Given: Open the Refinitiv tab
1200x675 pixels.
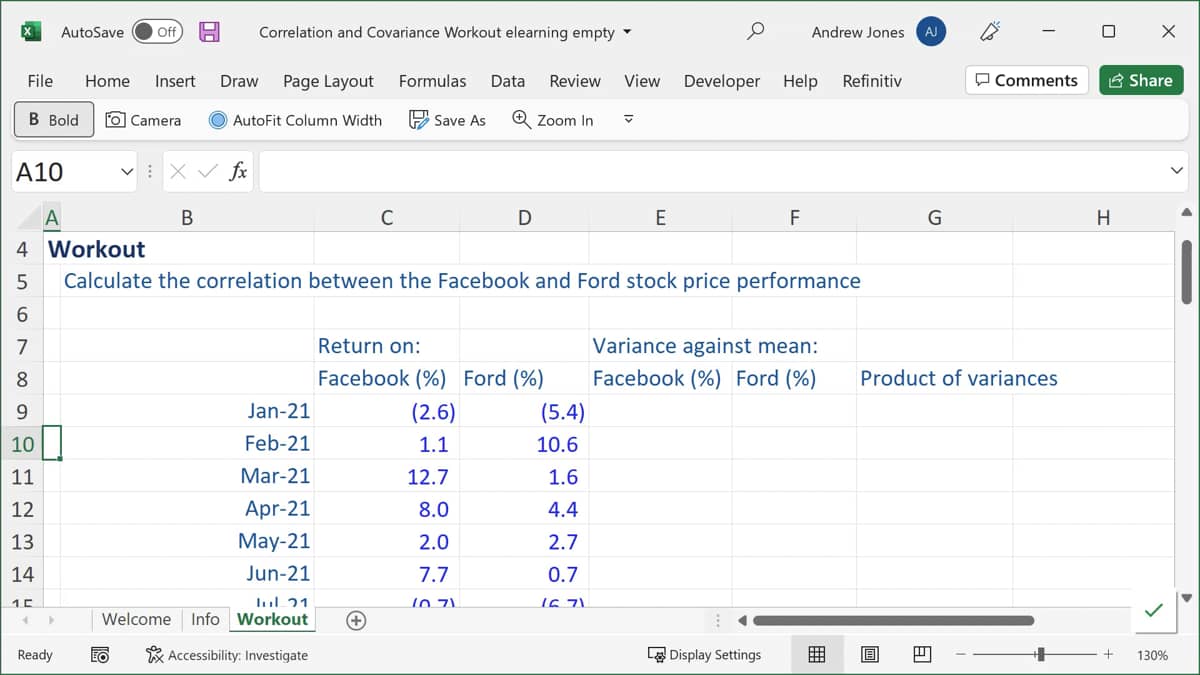Looking at the screenshot, I should 872,81.
